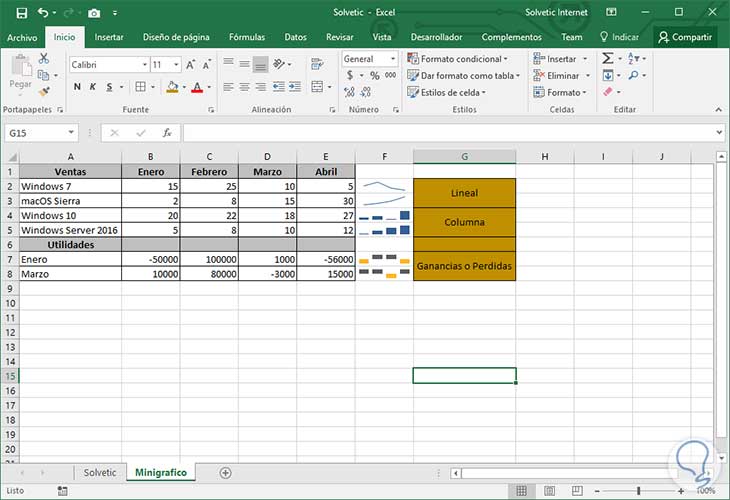
Task: Expand the Estilos de celda menu
Action: point(446,92)
